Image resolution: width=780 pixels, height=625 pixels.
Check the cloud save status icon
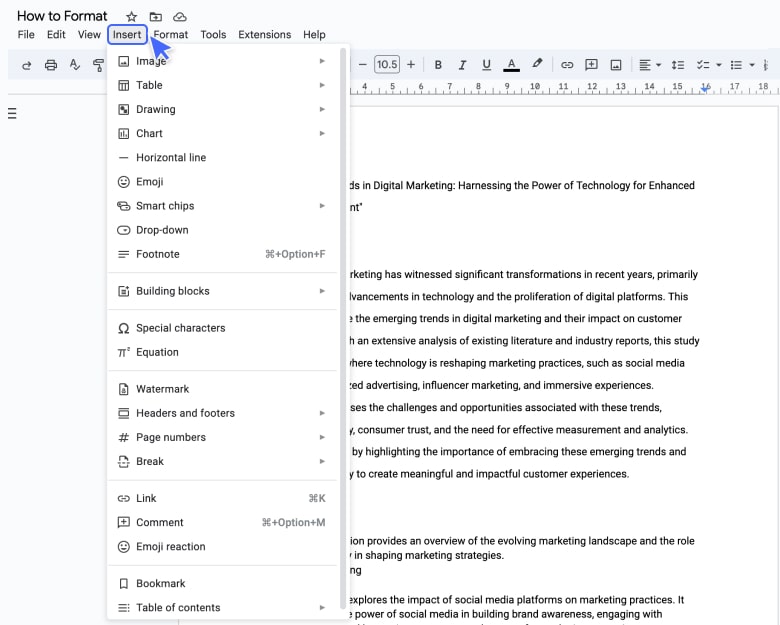180,17
